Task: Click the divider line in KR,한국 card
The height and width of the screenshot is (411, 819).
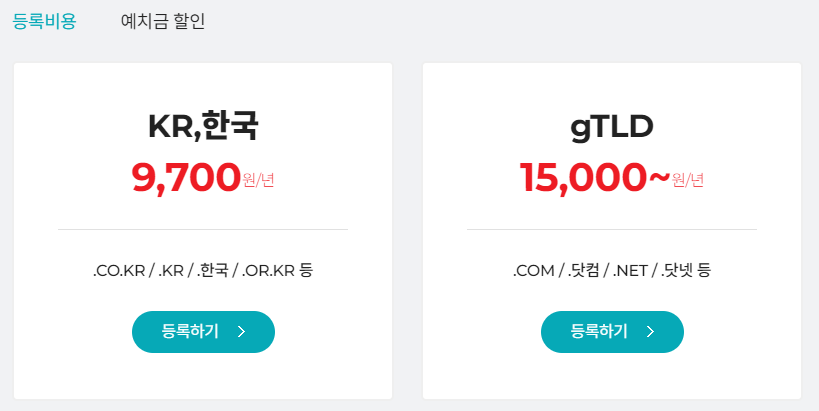Action: pos(203,229)
